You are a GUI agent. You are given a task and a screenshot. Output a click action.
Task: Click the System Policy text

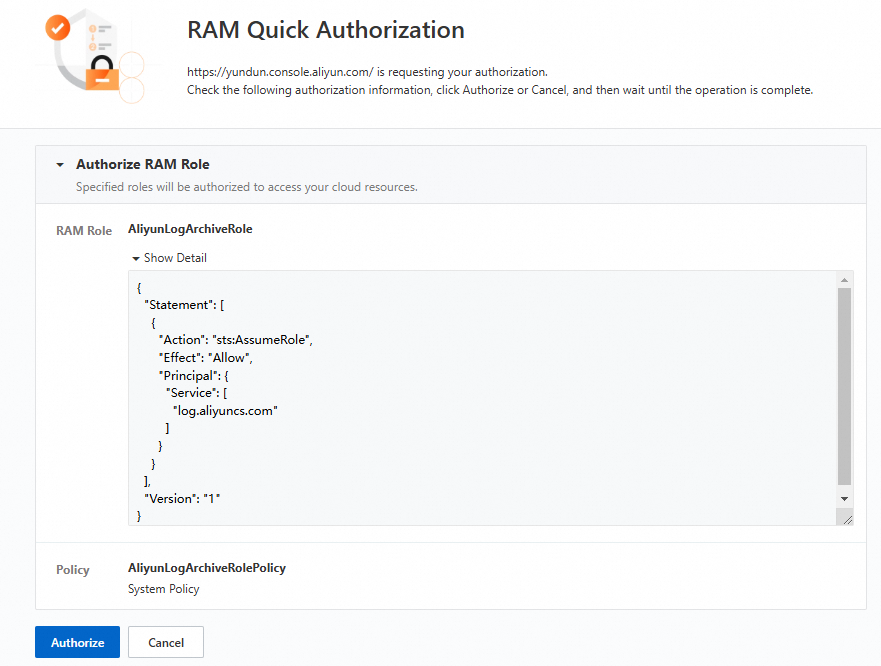164,589
